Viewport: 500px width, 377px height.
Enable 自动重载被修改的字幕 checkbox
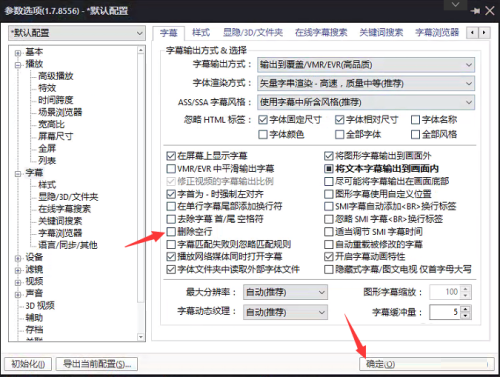tap(329, 244)
